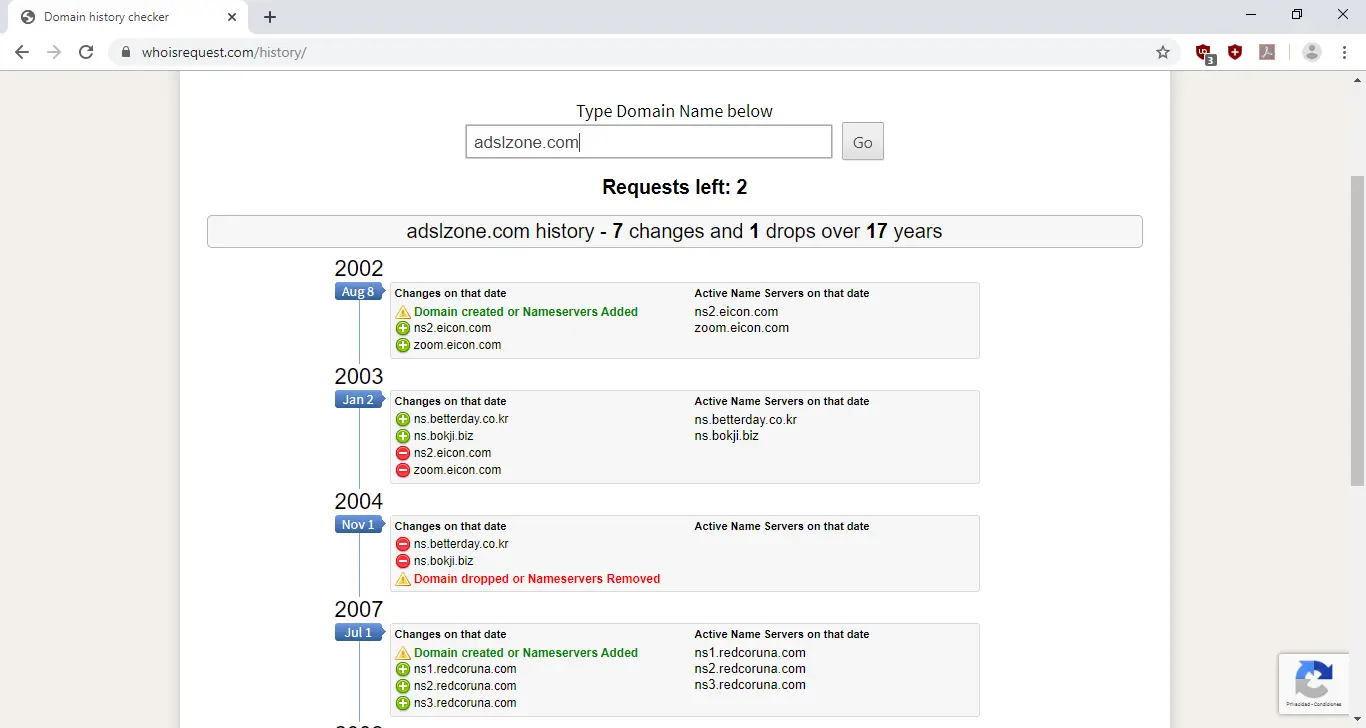Screen dimensions: 1366x728
Task: Reload the whoisrequest page
Action: coord(86,52)
